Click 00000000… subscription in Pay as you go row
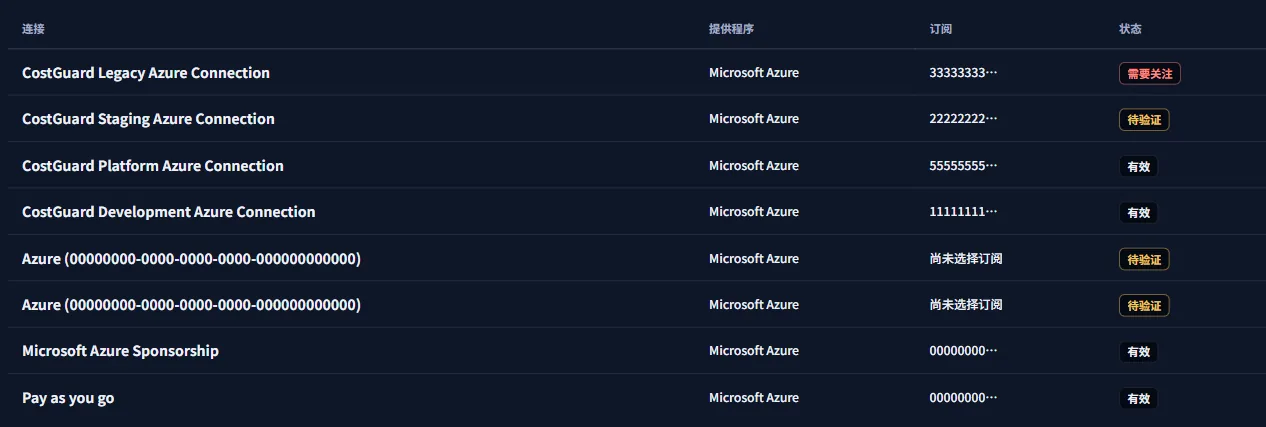The width and height of the screenshot is (1266, 427). (963, 398)
